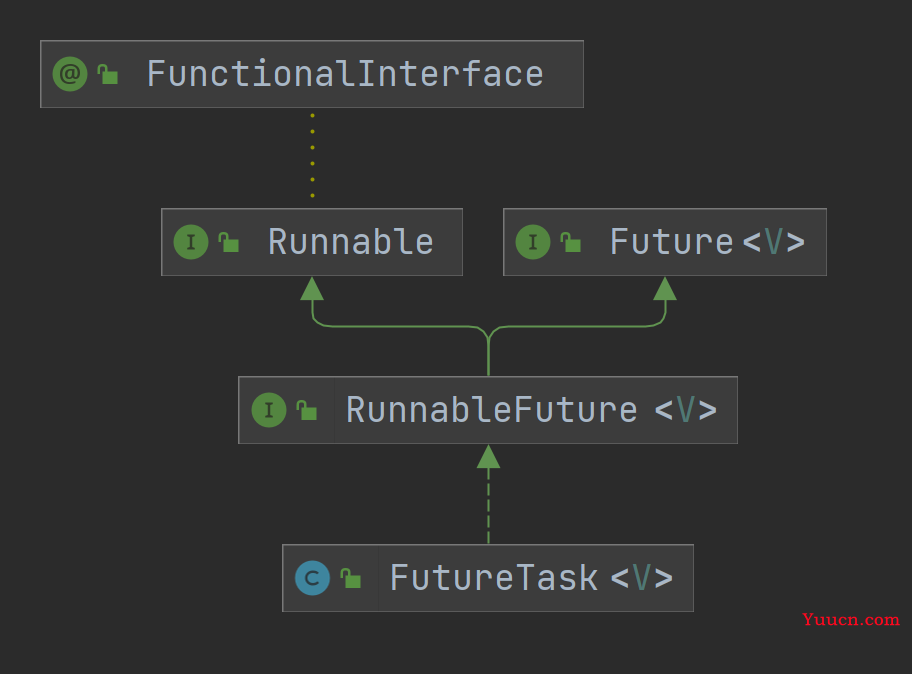Select the FutureTask<V> node label
912x674 pixels.
[532, 578]
